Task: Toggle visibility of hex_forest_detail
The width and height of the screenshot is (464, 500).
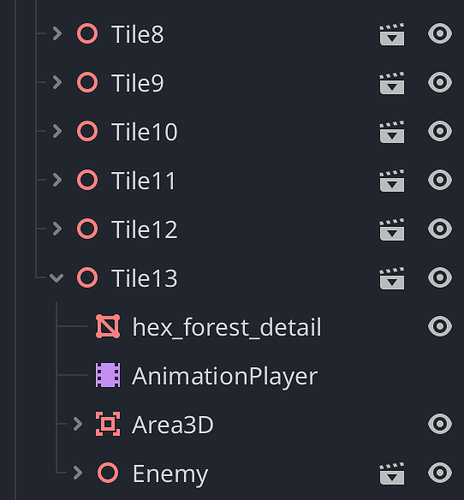Action: [x=440, y=326]
